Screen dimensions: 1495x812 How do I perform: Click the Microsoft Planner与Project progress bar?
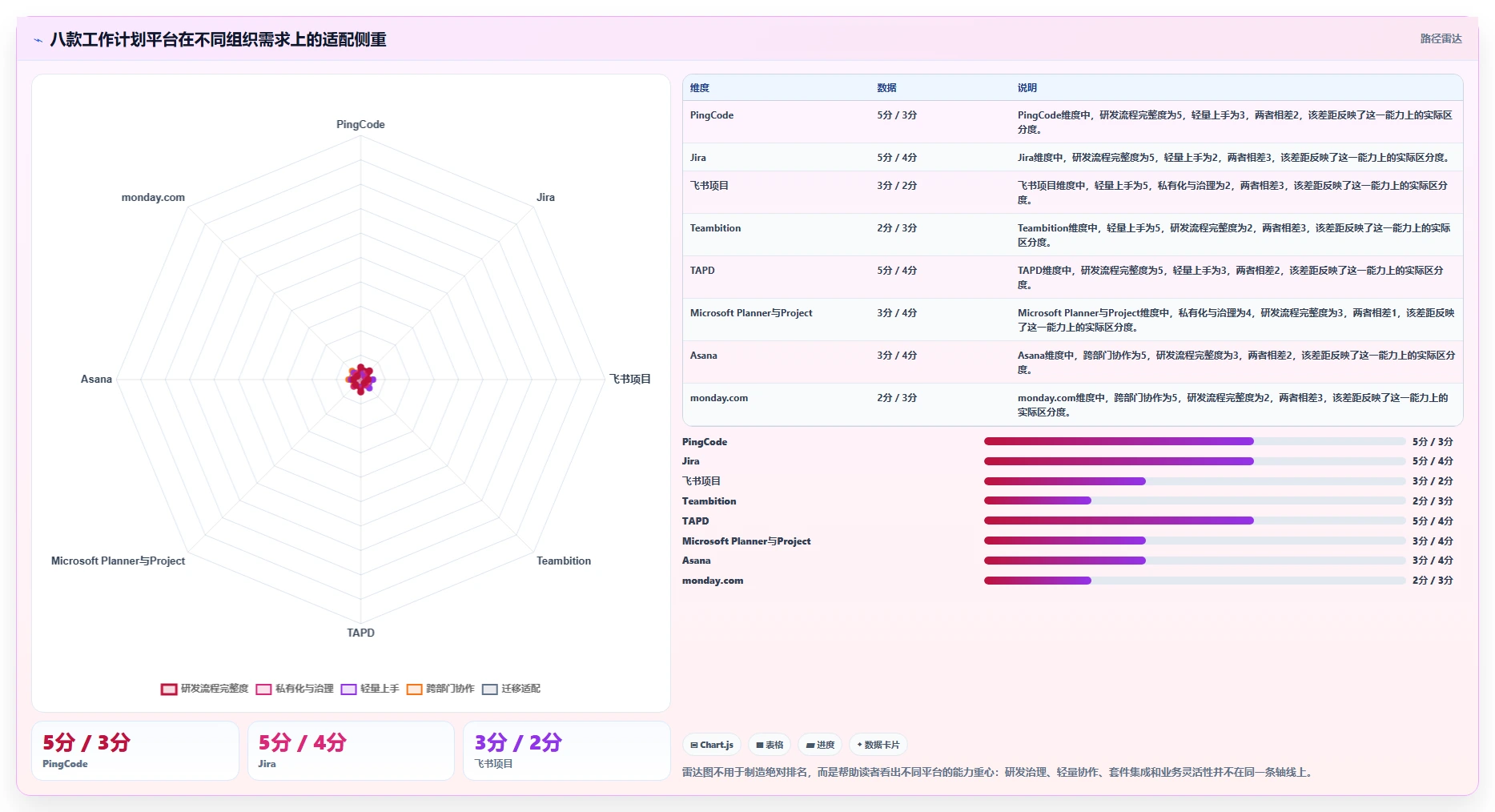(1195, 541)
